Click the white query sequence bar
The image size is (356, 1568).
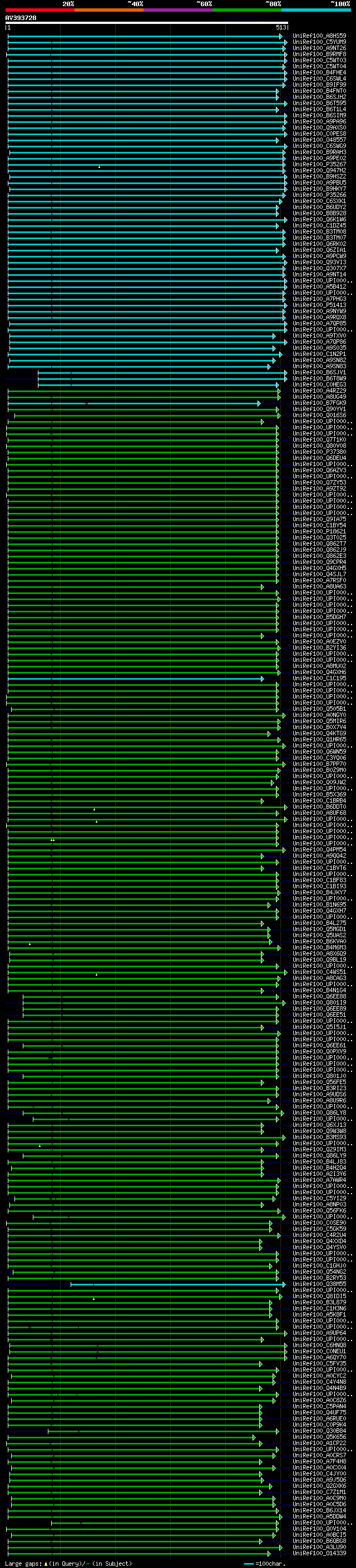pos(147,22)
